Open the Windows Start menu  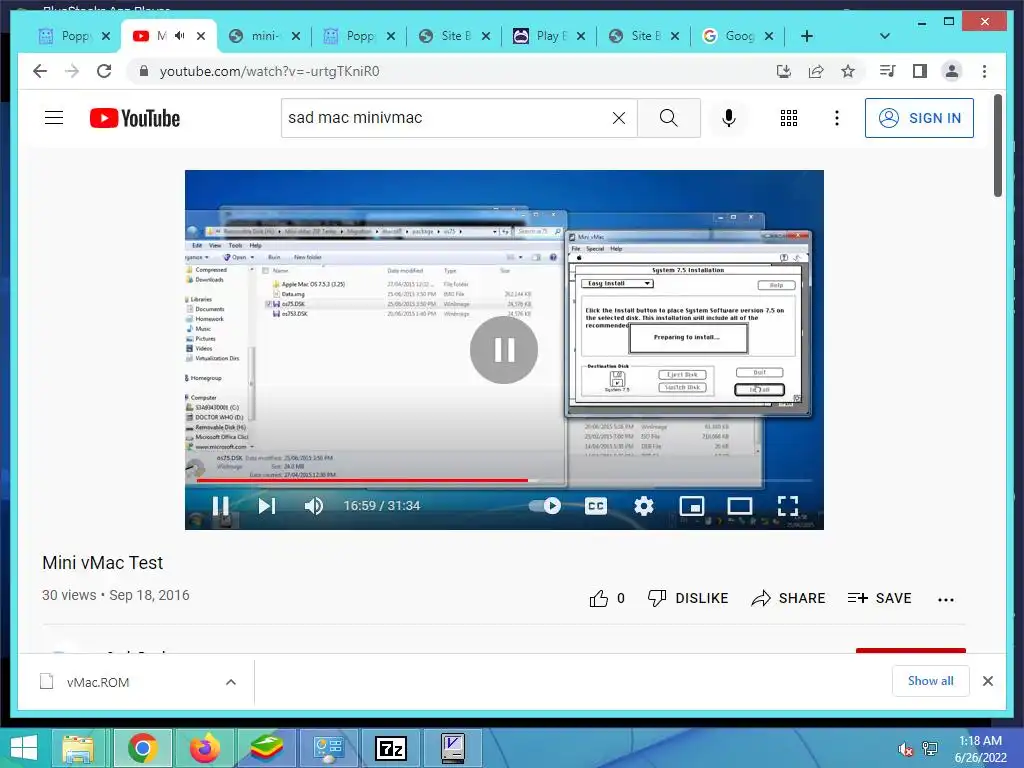[24, 748]
